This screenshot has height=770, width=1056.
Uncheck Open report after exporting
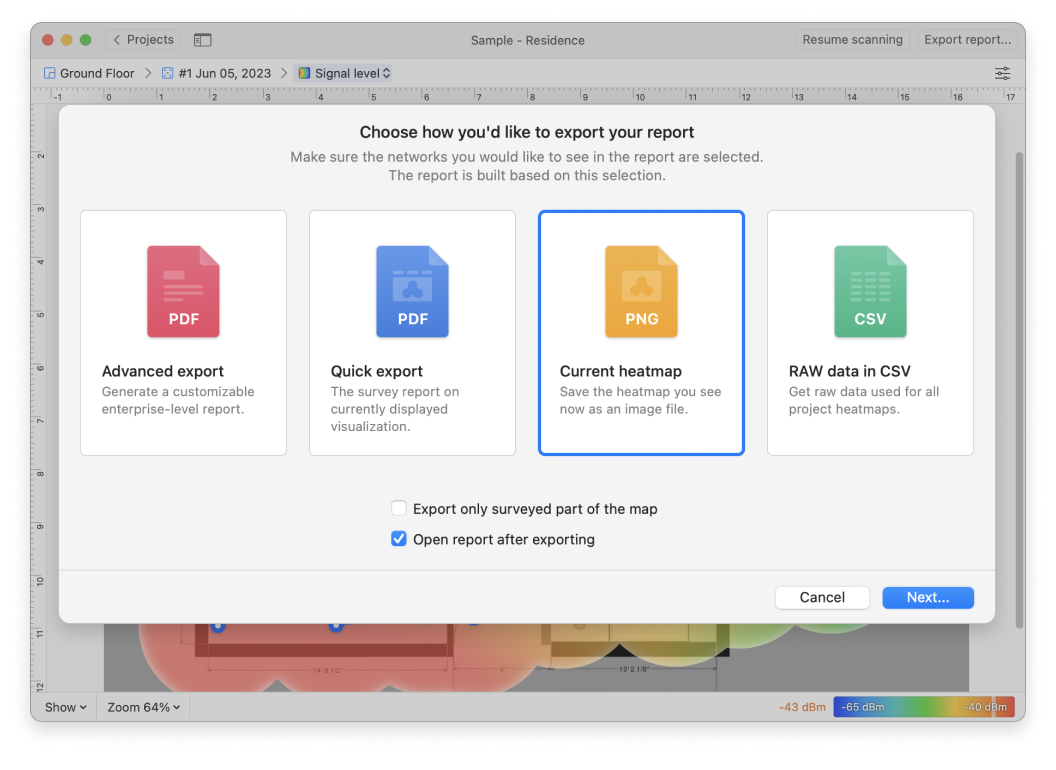pos(399,540)
